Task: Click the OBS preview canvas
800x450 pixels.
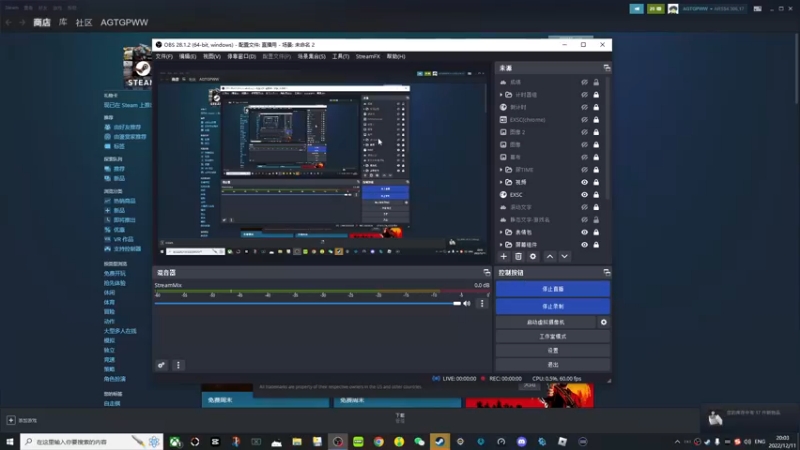Action: [x=322, y=161]
